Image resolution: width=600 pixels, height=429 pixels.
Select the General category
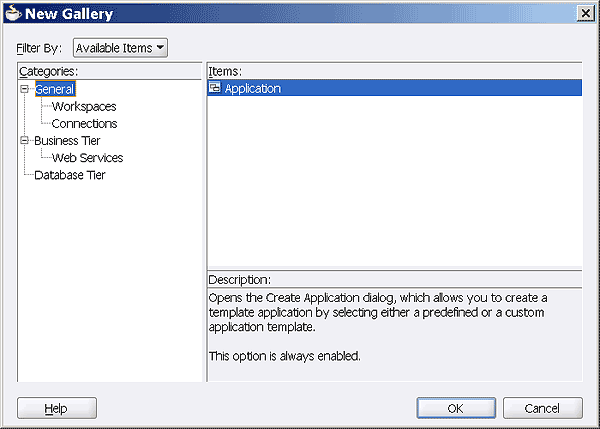55,89
